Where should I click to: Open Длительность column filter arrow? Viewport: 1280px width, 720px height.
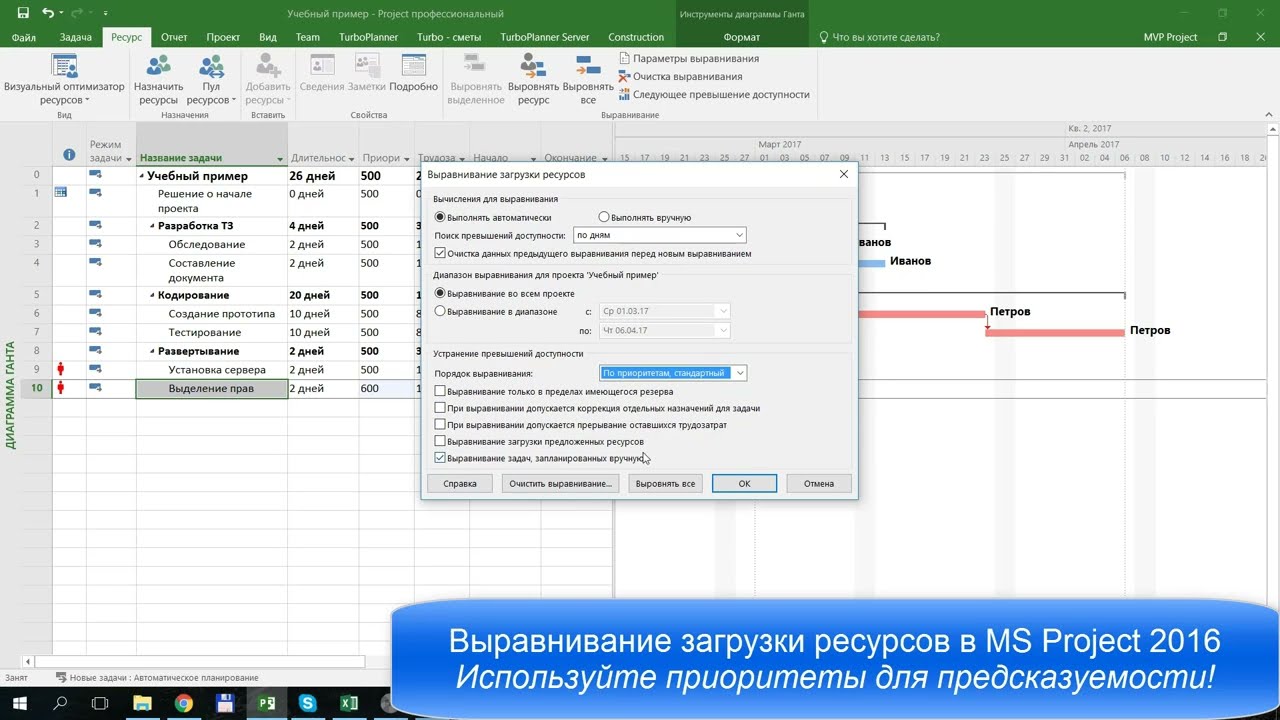pyautogui.click(x=352, y=159)
